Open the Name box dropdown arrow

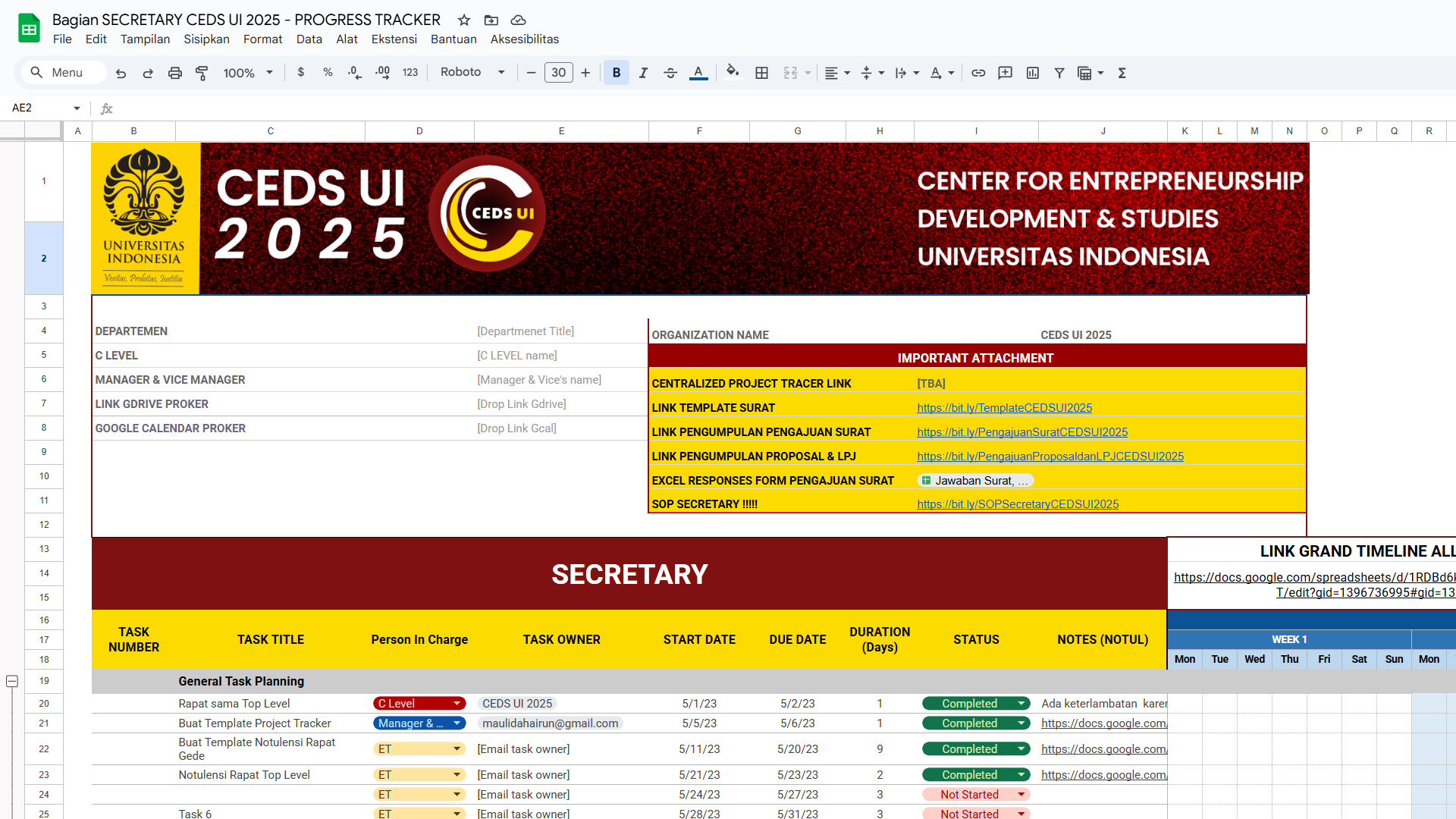coord(77,108)
